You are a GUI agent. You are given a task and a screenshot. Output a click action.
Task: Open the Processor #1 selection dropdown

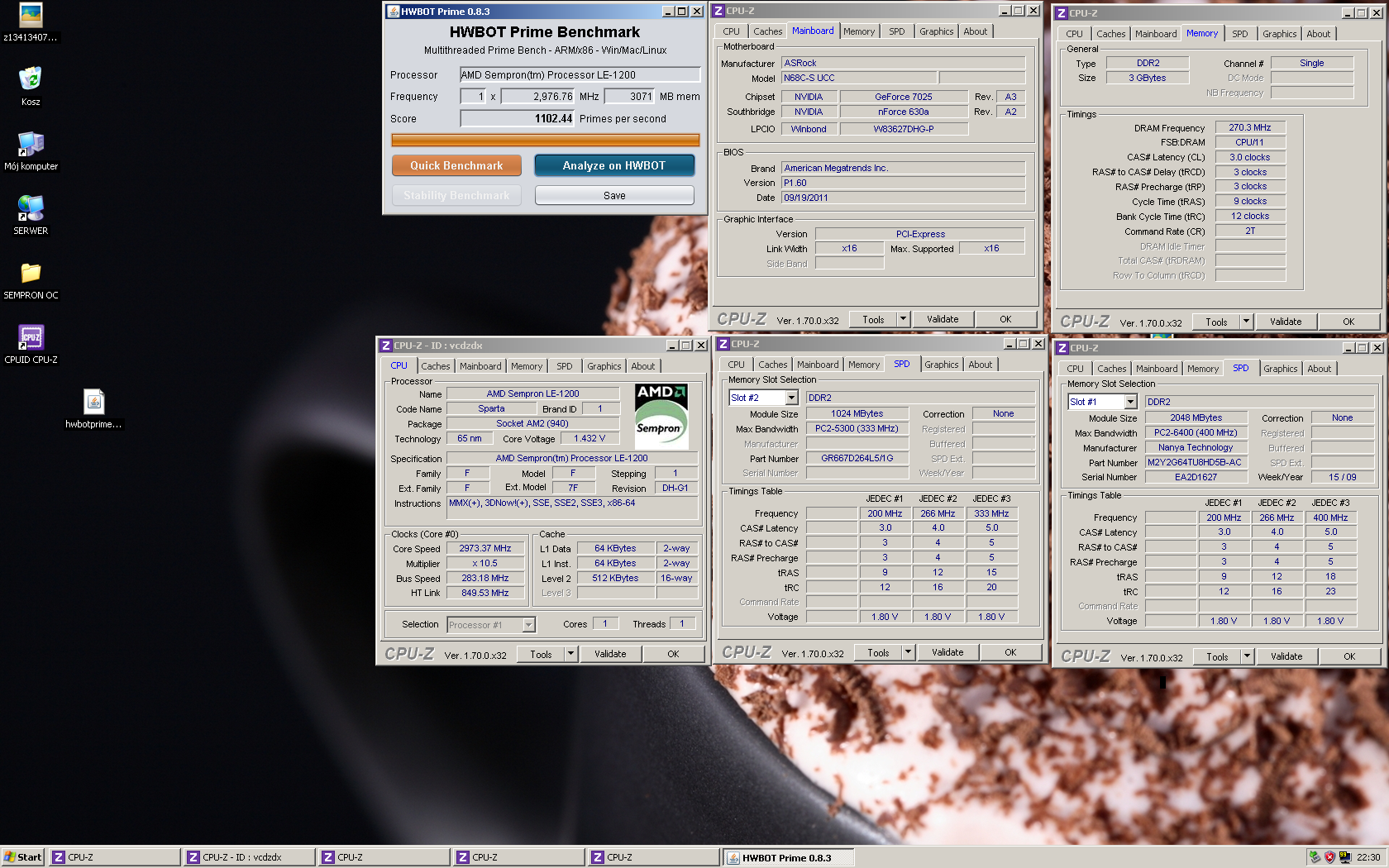pyautogui.click(x=528, y=625)
